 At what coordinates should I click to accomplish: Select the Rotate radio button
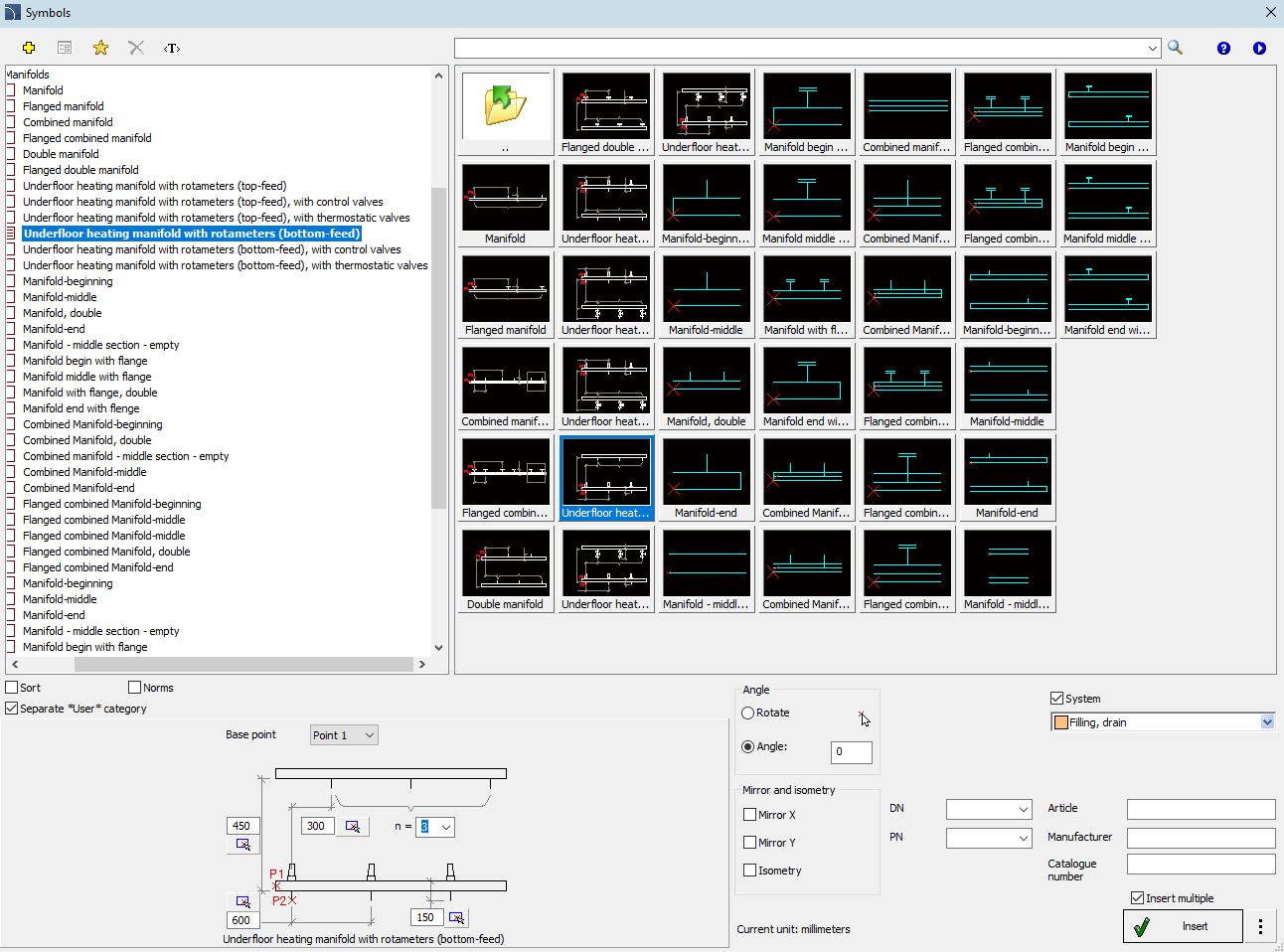coord(748,714)
